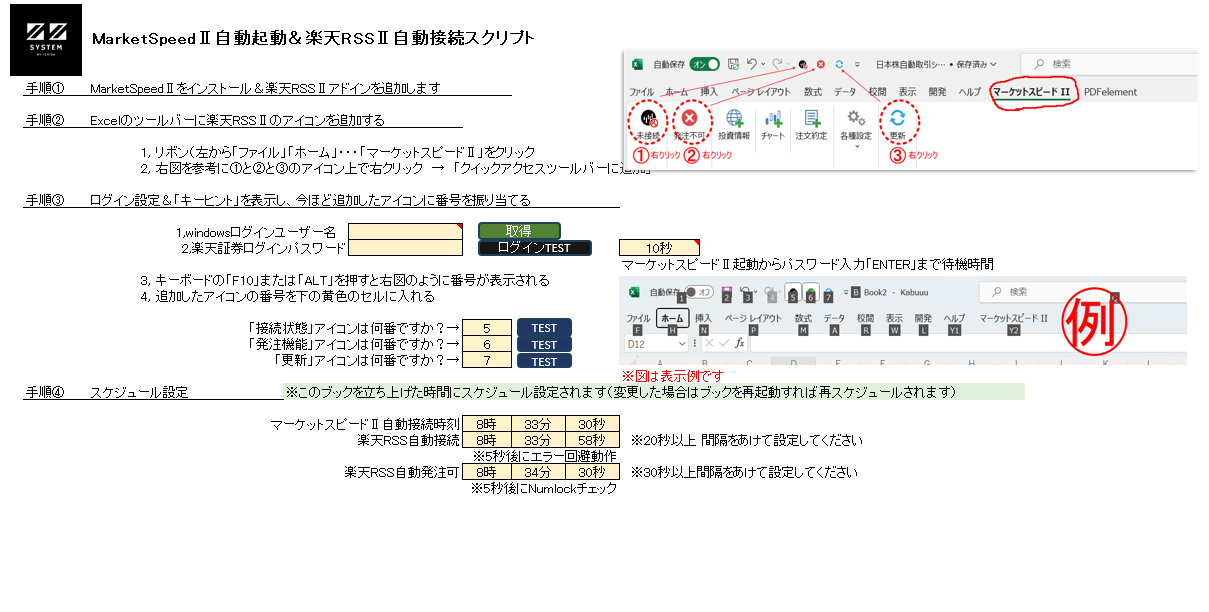The height and width of the screenshot is (612, 1209).
Task: Open the quick access customize arrow in the upper image
Action: pyautogui.click(x=858, y=65)
